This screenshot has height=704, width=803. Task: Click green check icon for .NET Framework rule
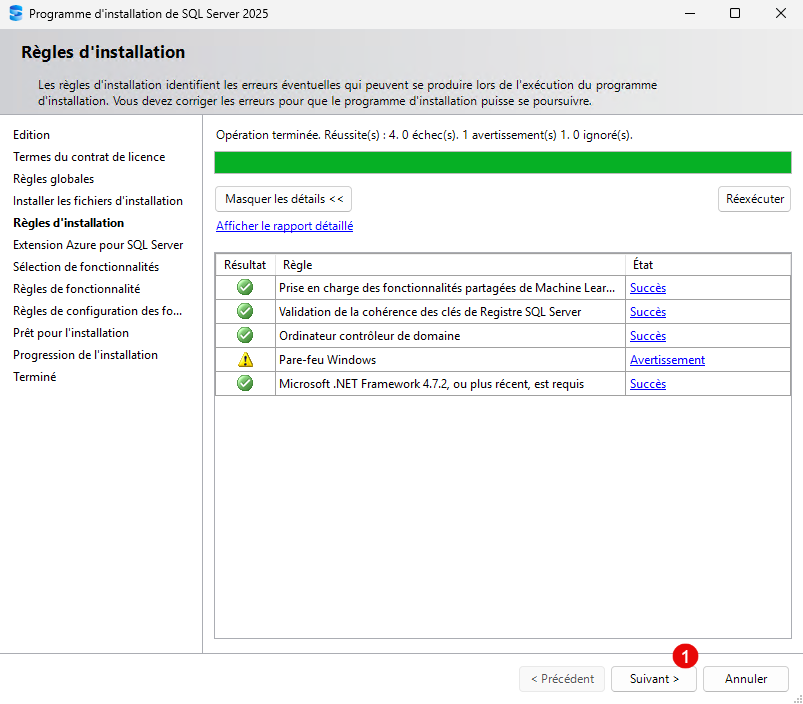[245, 383]
